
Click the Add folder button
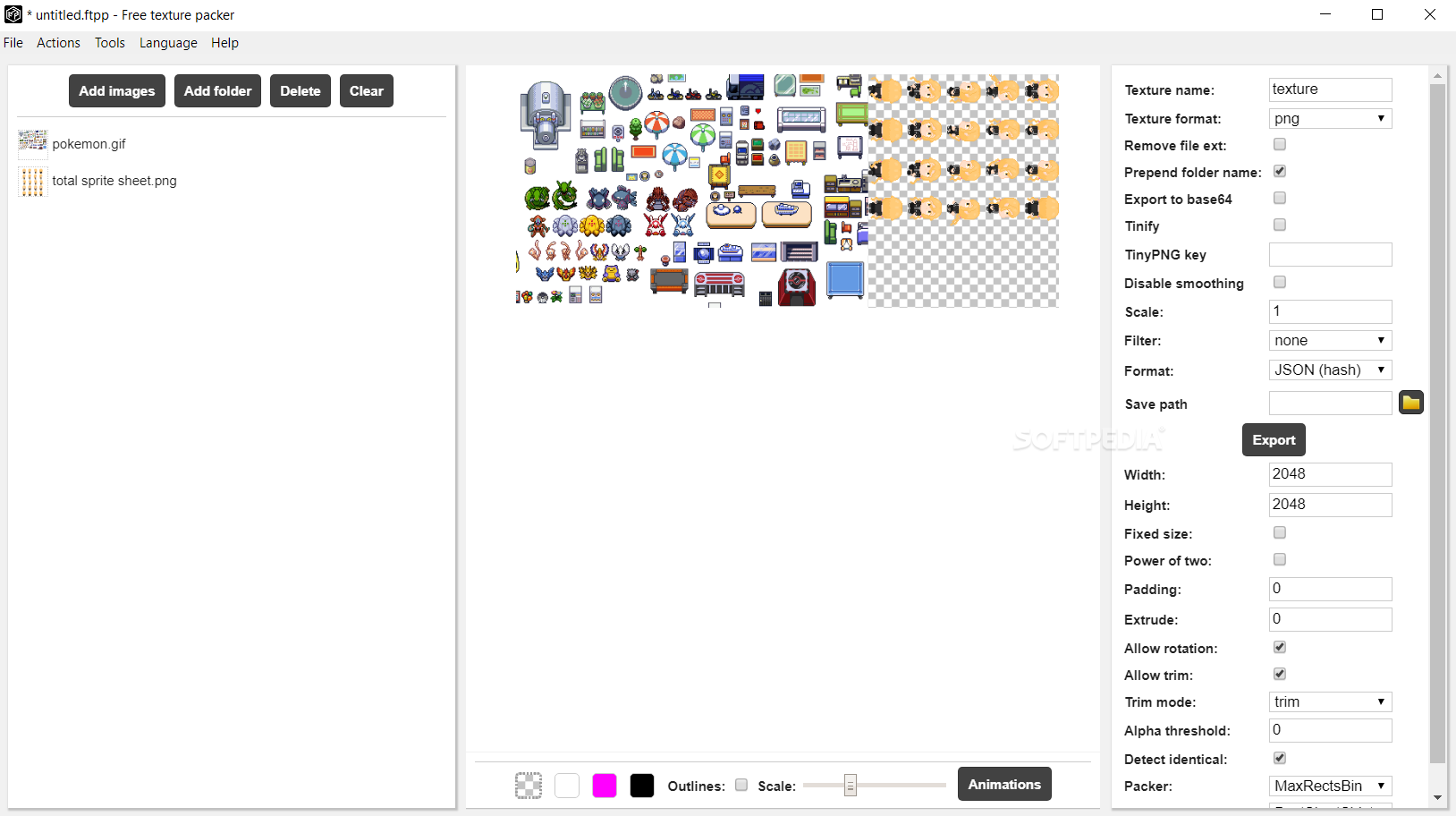(217, 90)
